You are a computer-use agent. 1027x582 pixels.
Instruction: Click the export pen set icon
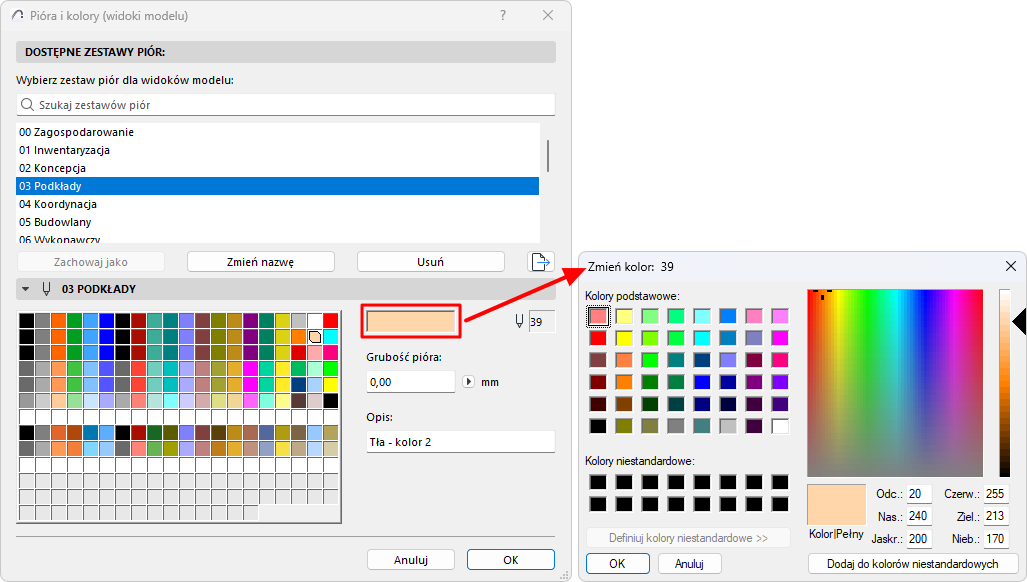(x=540, y=261)
